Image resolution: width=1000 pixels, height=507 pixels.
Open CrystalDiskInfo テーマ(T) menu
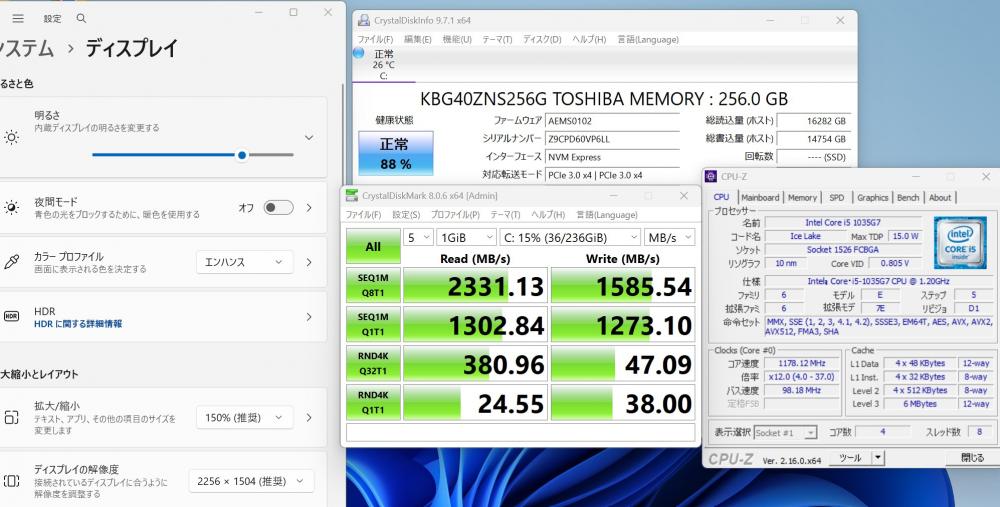[497, 40]
